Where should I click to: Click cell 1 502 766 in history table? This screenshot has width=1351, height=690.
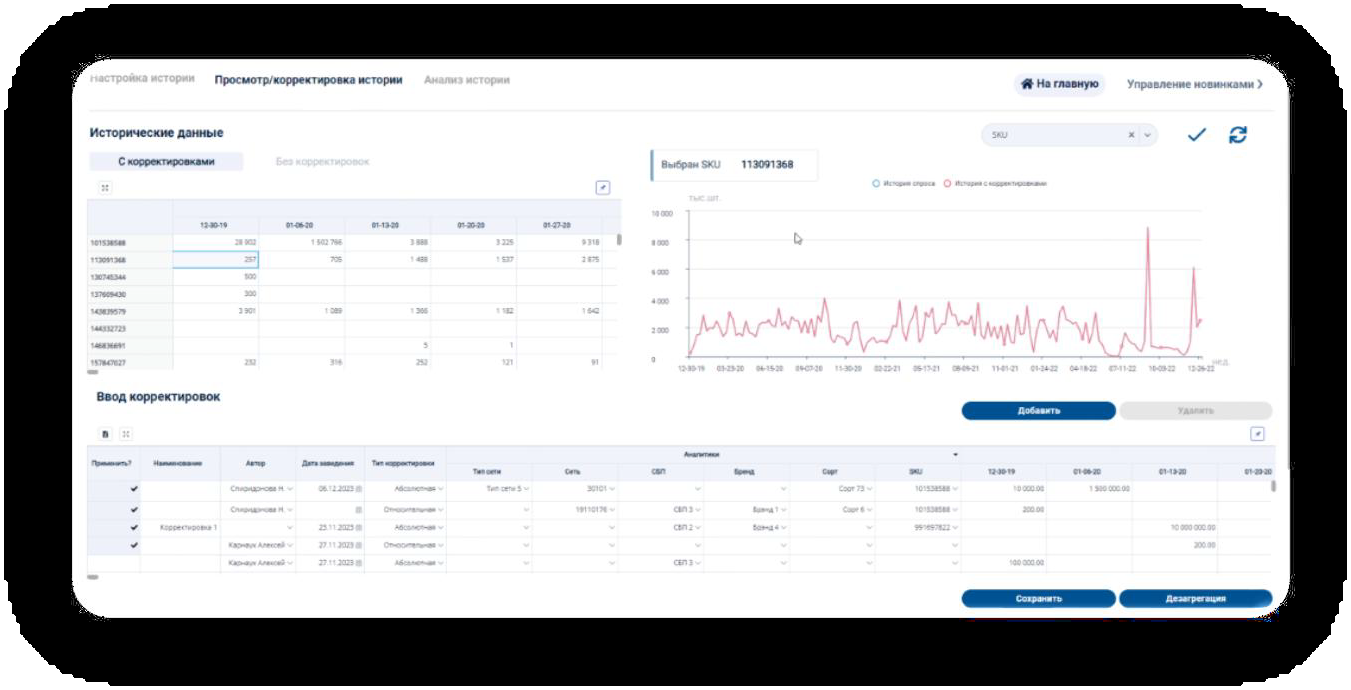point(302,243)
